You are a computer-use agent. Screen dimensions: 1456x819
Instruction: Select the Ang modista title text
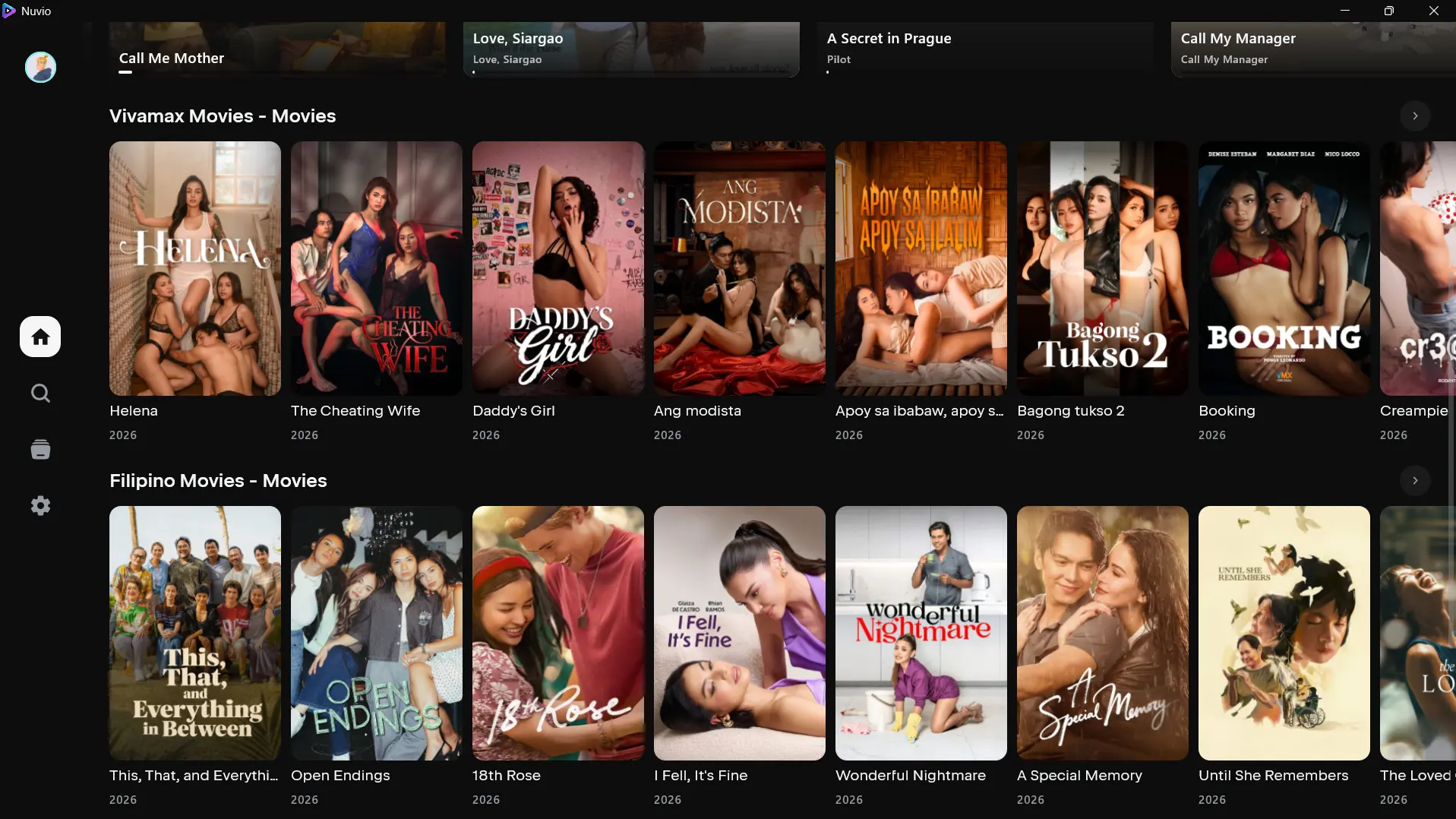point(697,411)
